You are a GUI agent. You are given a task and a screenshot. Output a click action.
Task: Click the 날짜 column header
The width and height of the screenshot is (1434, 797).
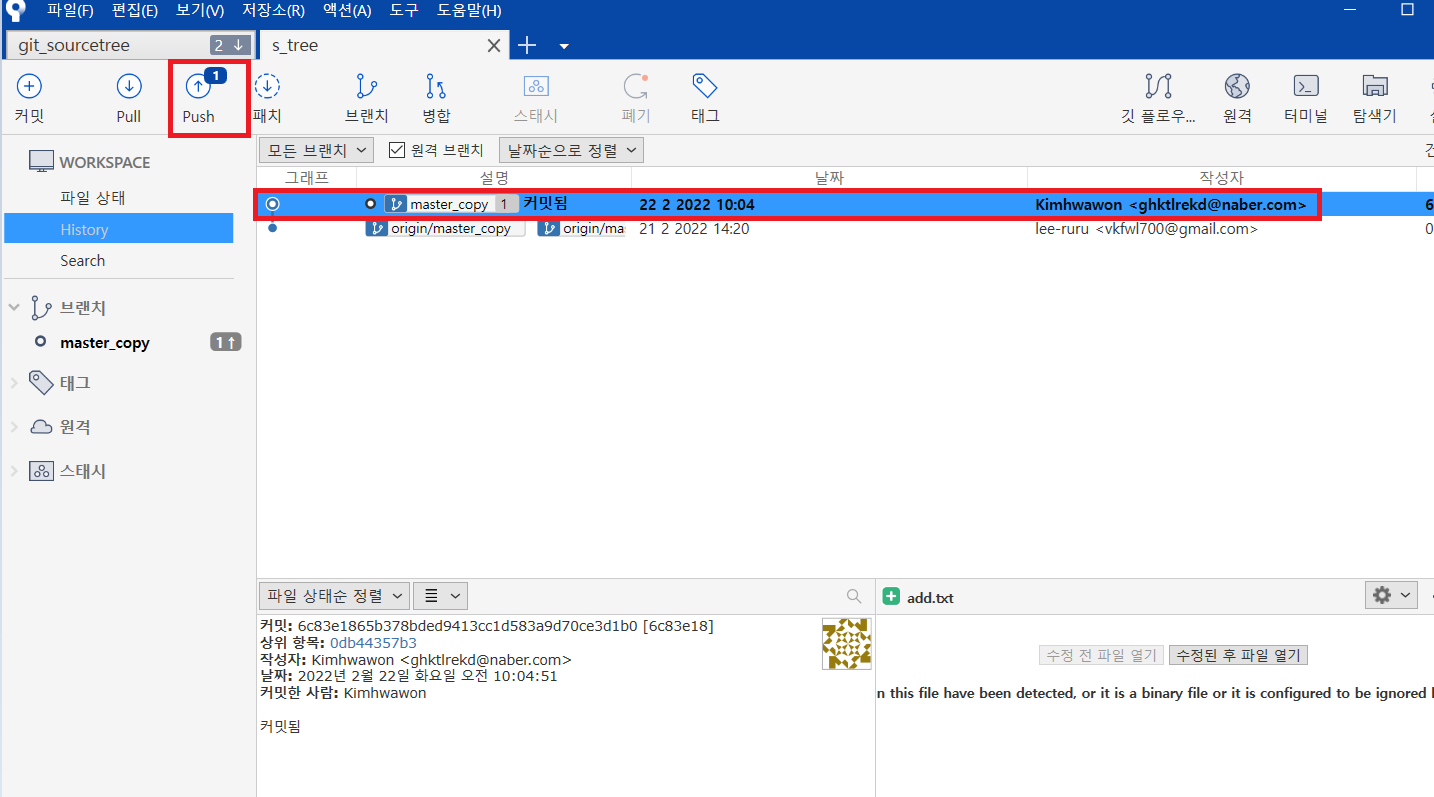[x=829, y=178]
